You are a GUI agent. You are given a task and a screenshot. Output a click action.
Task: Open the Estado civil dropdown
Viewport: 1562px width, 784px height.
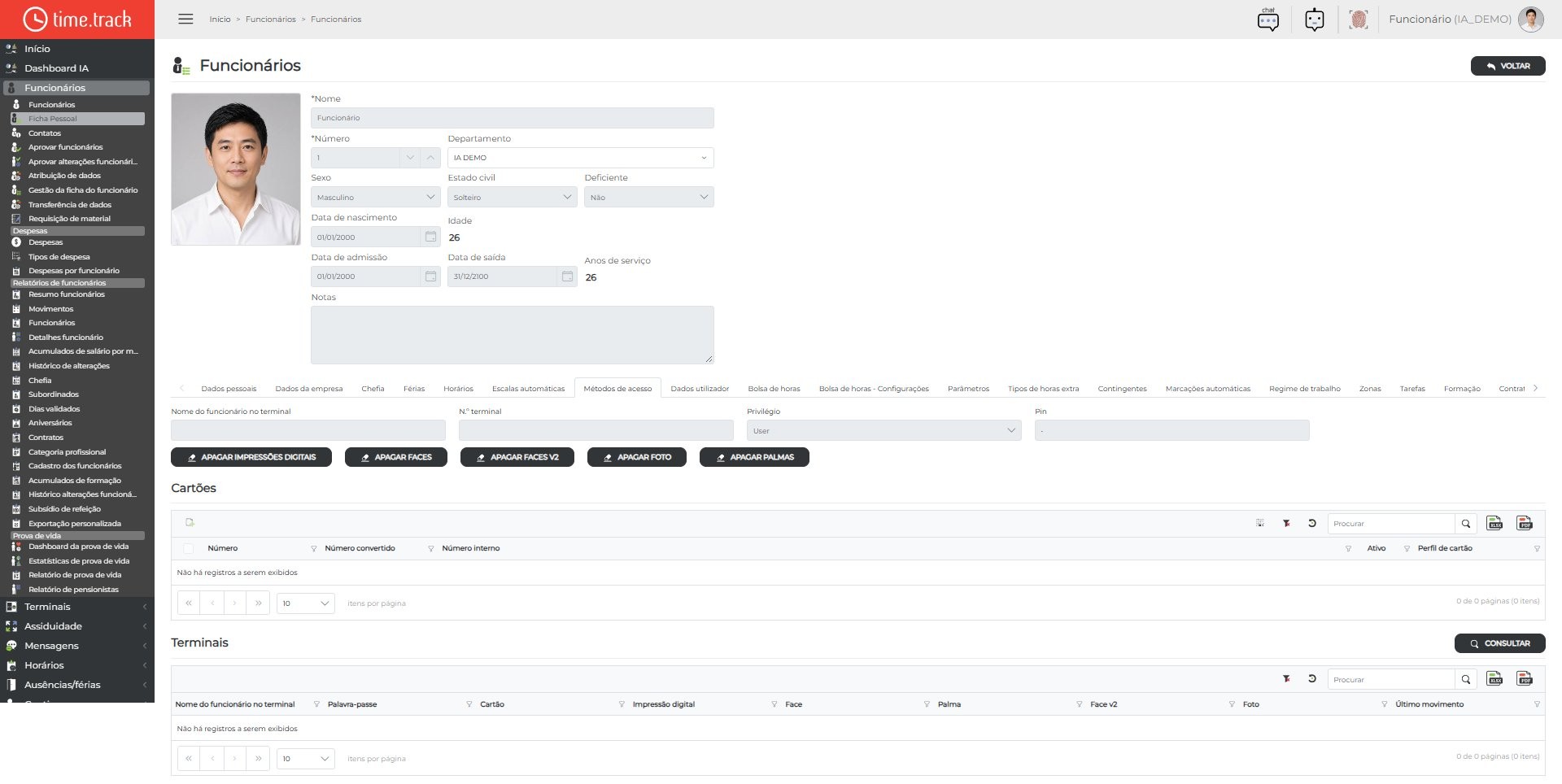click(513, 197)
